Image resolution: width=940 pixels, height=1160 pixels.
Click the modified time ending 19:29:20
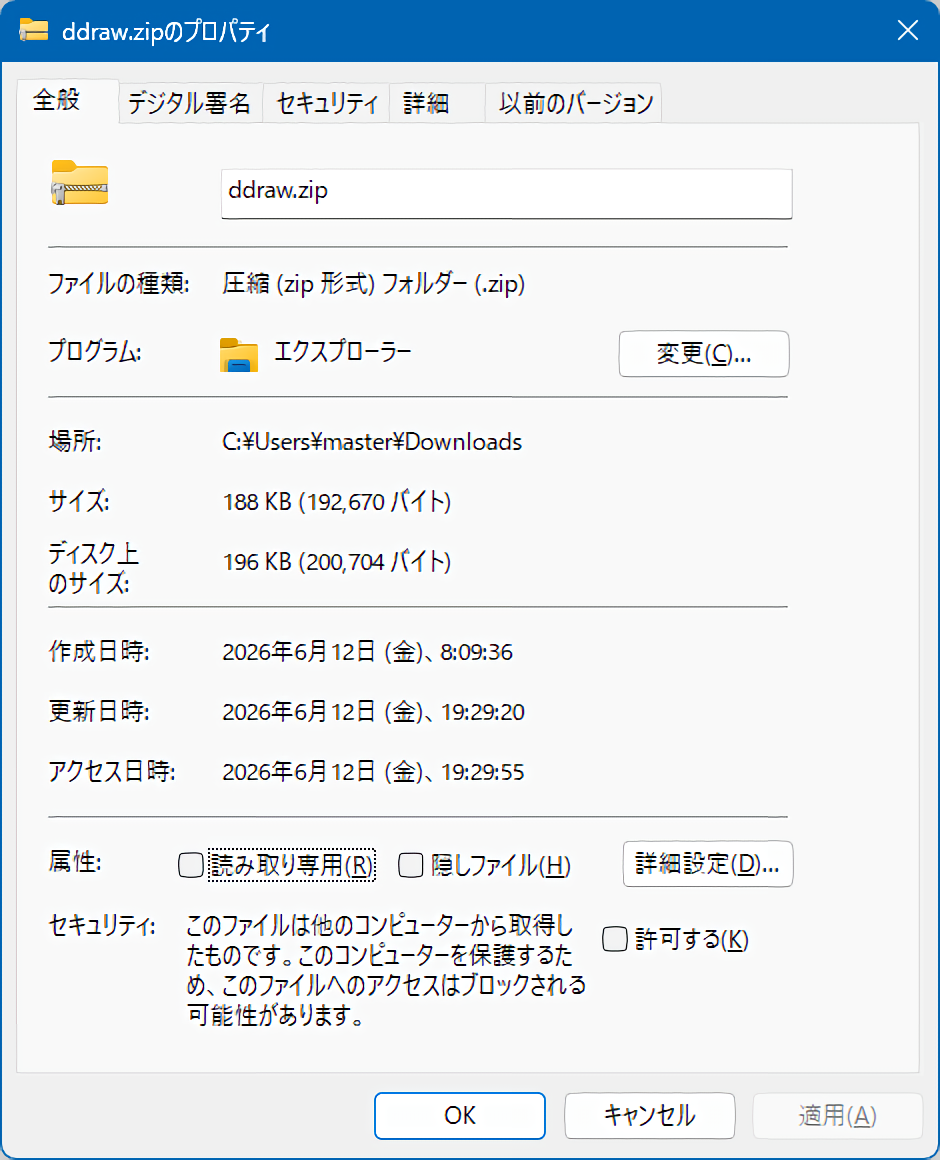[373, 712]
